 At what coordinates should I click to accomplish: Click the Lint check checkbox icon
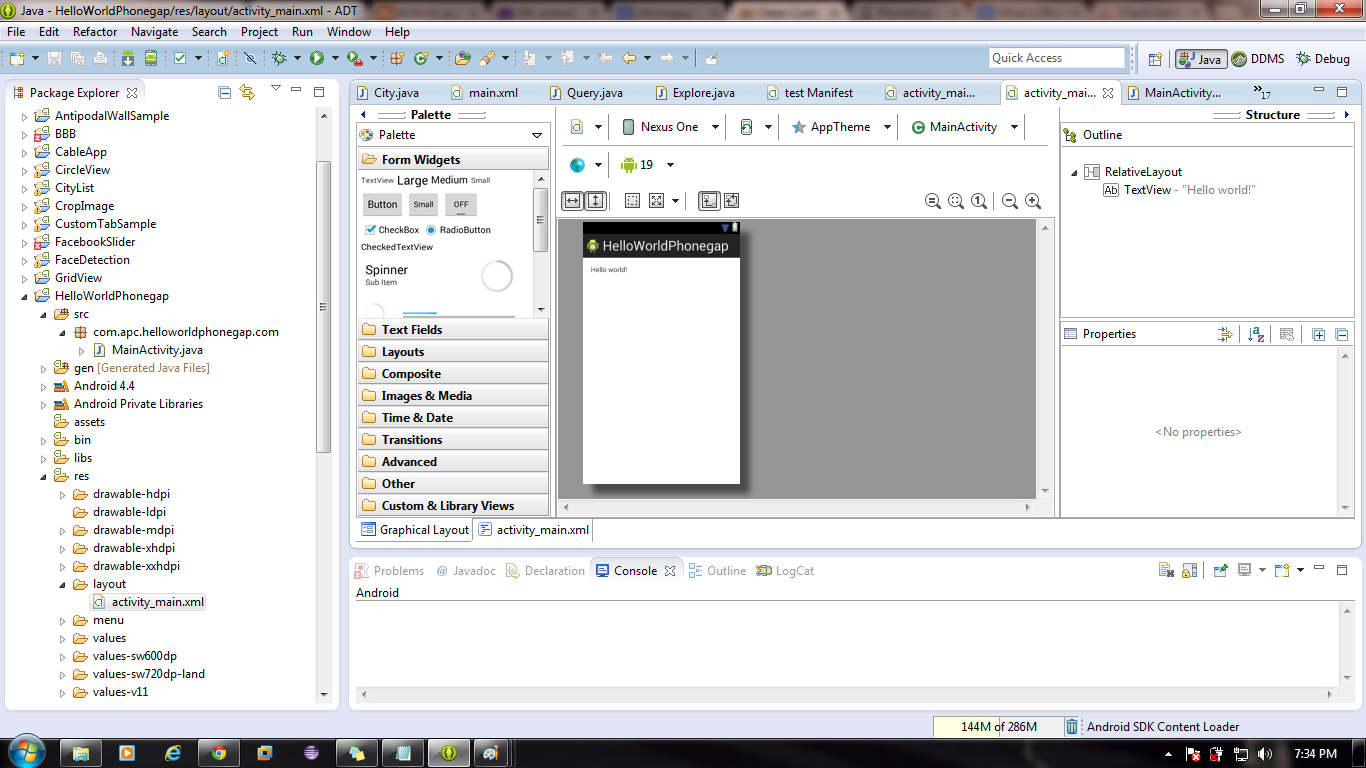pyautogui.click(x=180, y=58)
